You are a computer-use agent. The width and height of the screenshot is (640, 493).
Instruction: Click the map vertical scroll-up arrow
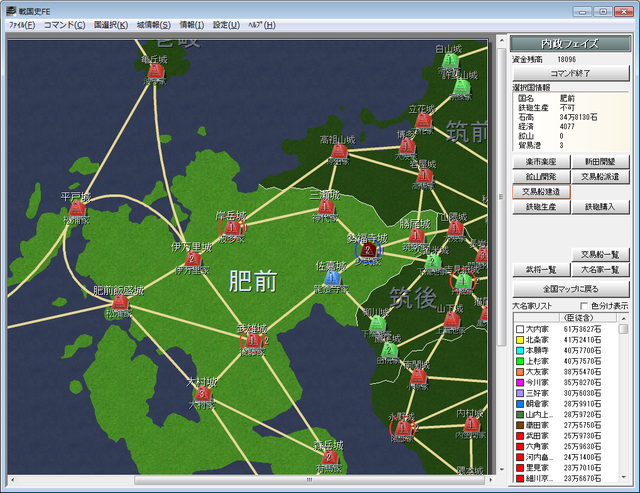point(502,40)
